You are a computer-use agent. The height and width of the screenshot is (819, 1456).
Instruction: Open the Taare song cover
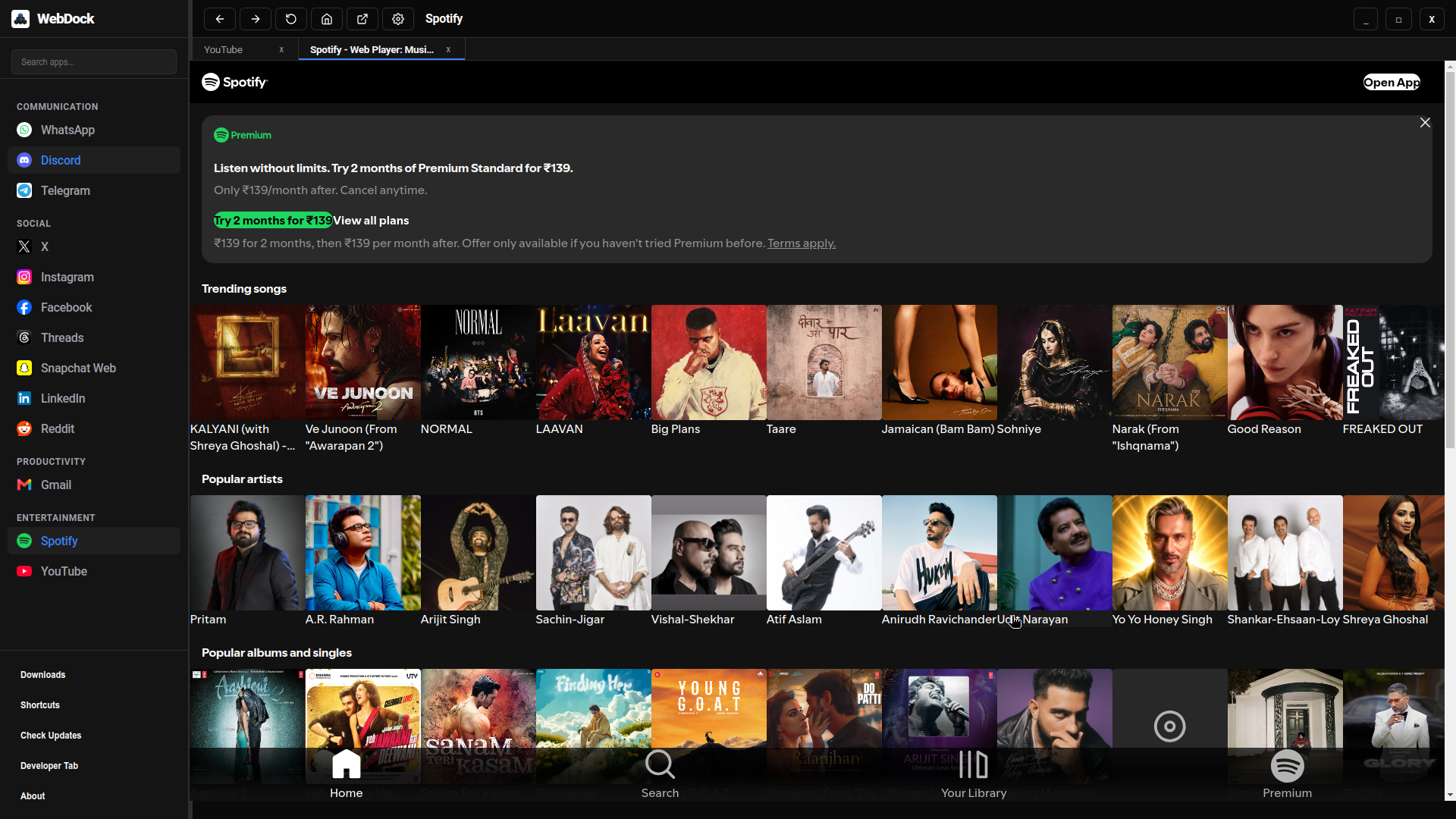824,362
